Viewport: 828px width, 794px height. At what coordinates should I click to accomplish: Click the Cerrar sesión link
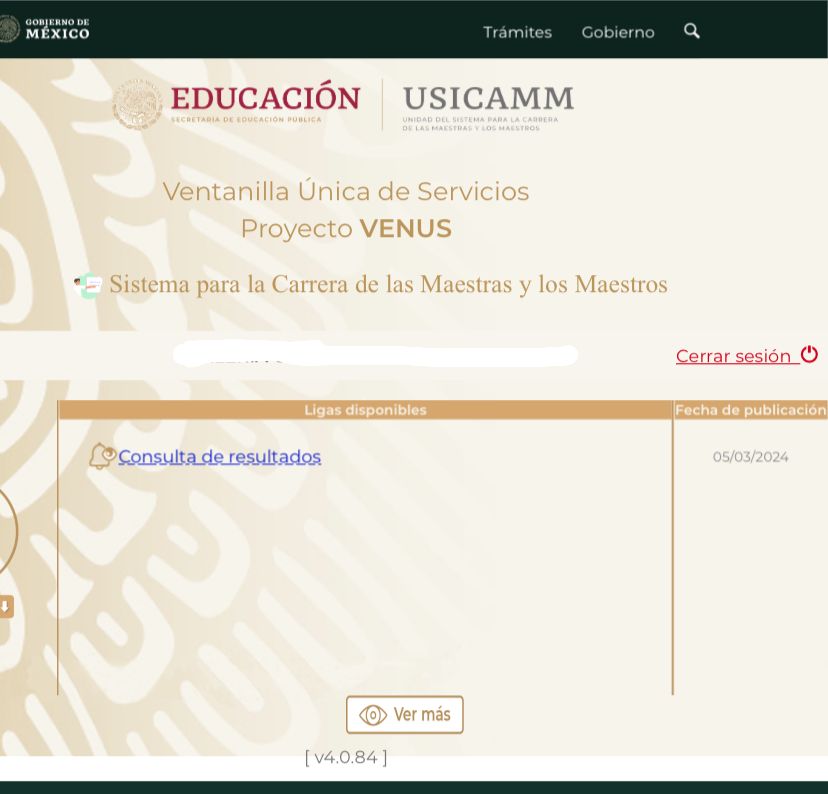coord(737,356)
